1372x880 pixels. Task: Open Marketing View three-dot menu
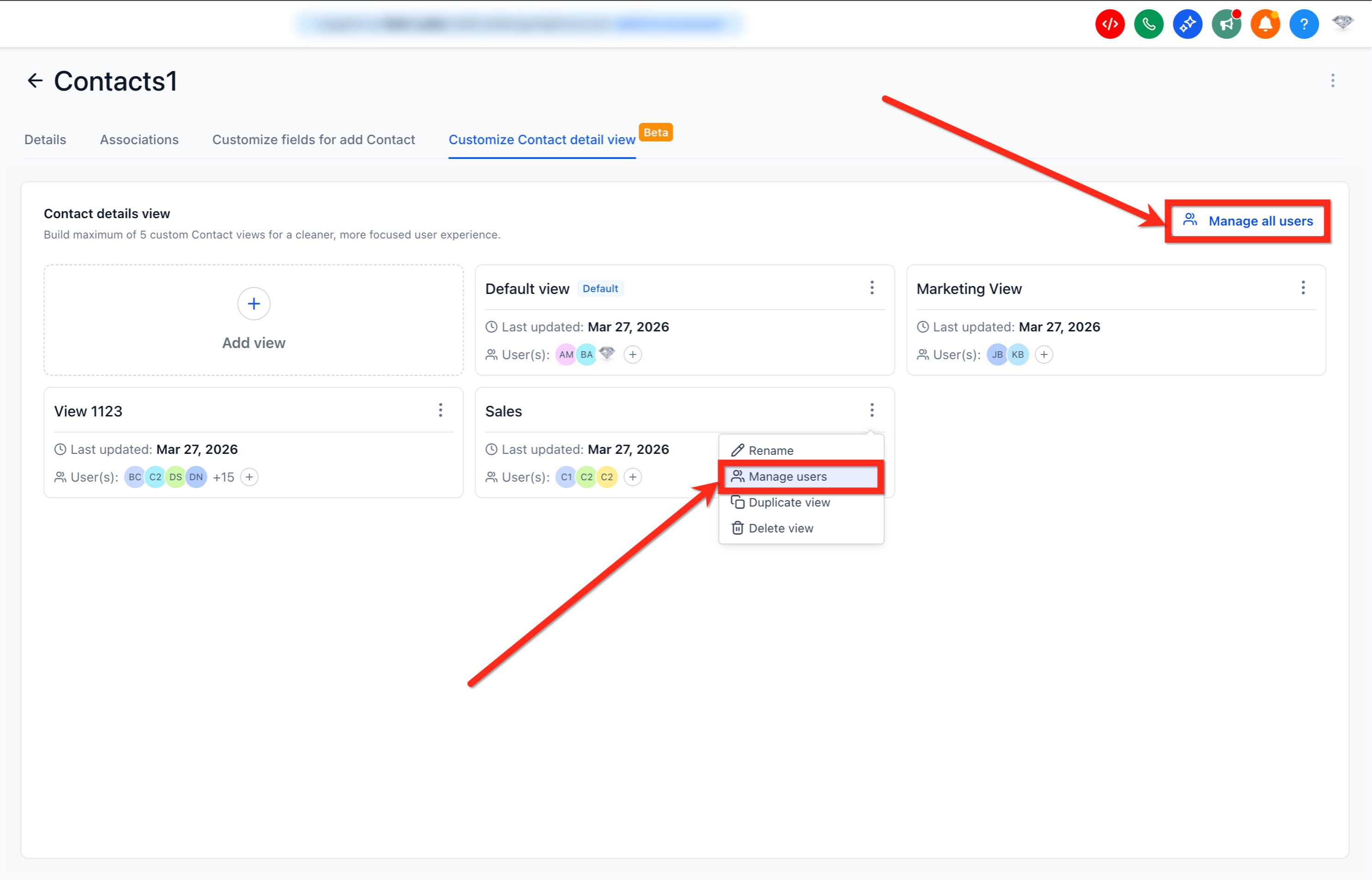point(1304,287)
